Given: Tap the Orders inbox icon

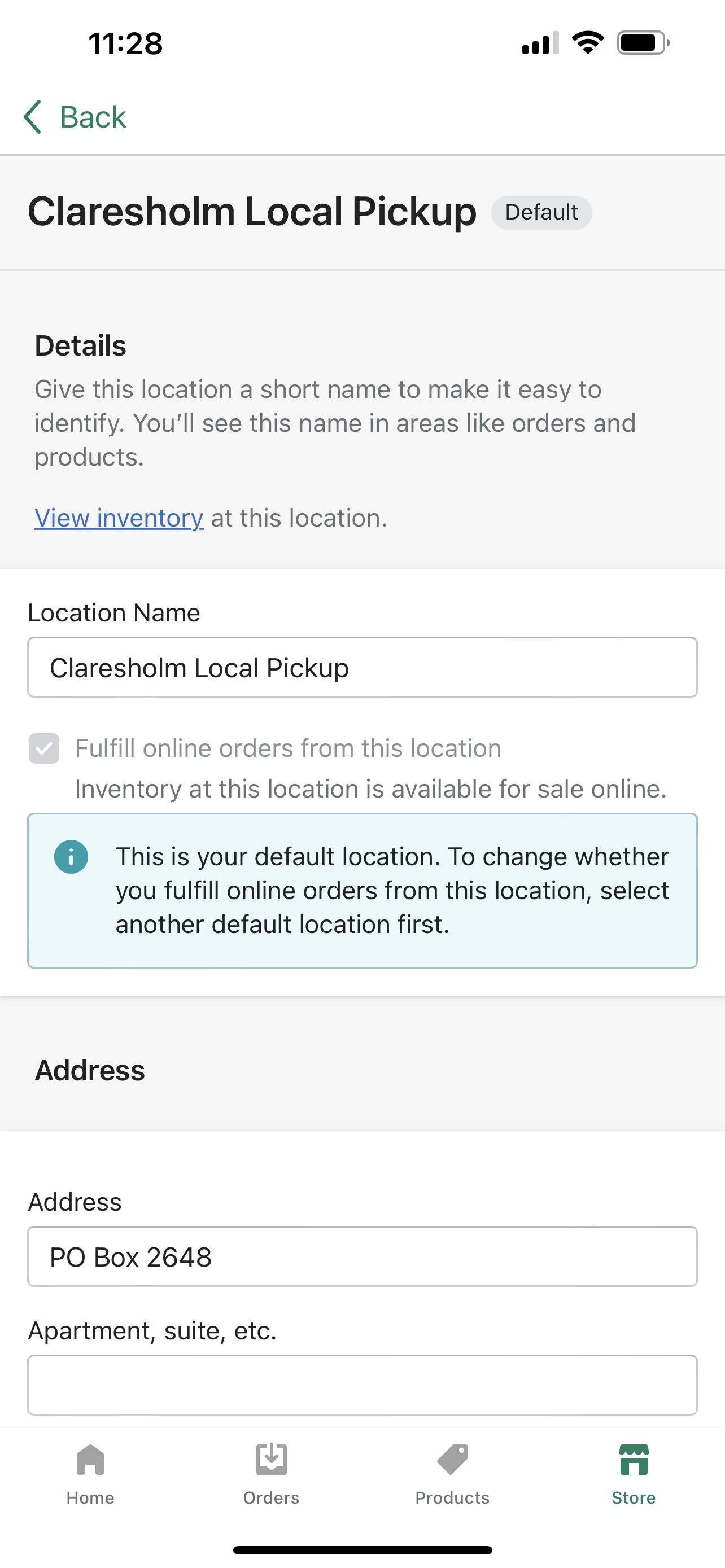Looking at the screenshot, I should 272,1460.
